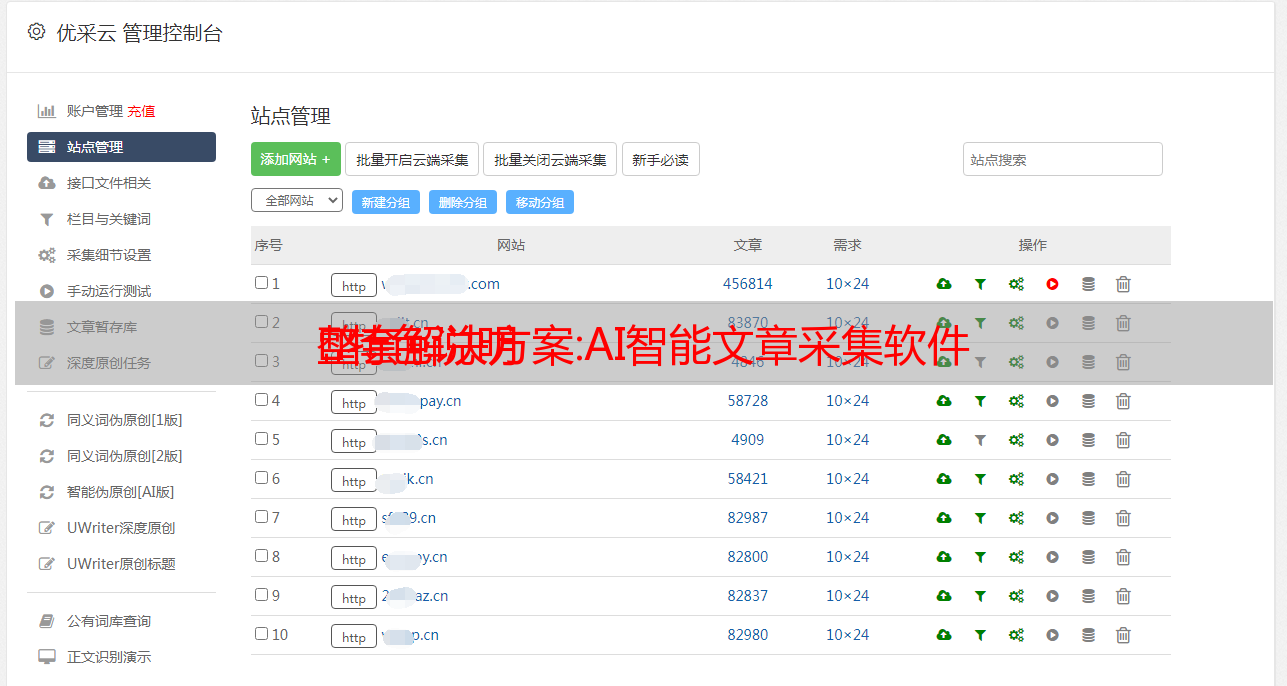Click the 移动分组 button

point(540,202)
